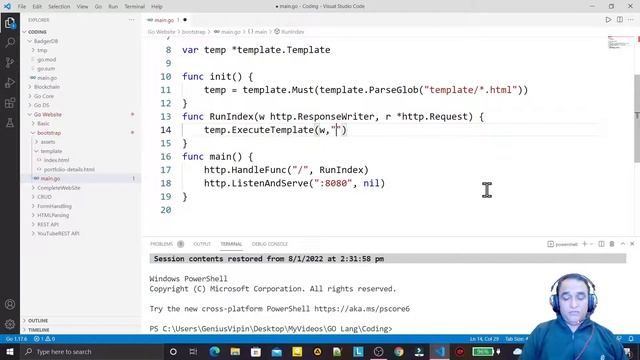Click the taskbar search box
The width and height of the screenshot is (640, 360).
pos(92,352)
